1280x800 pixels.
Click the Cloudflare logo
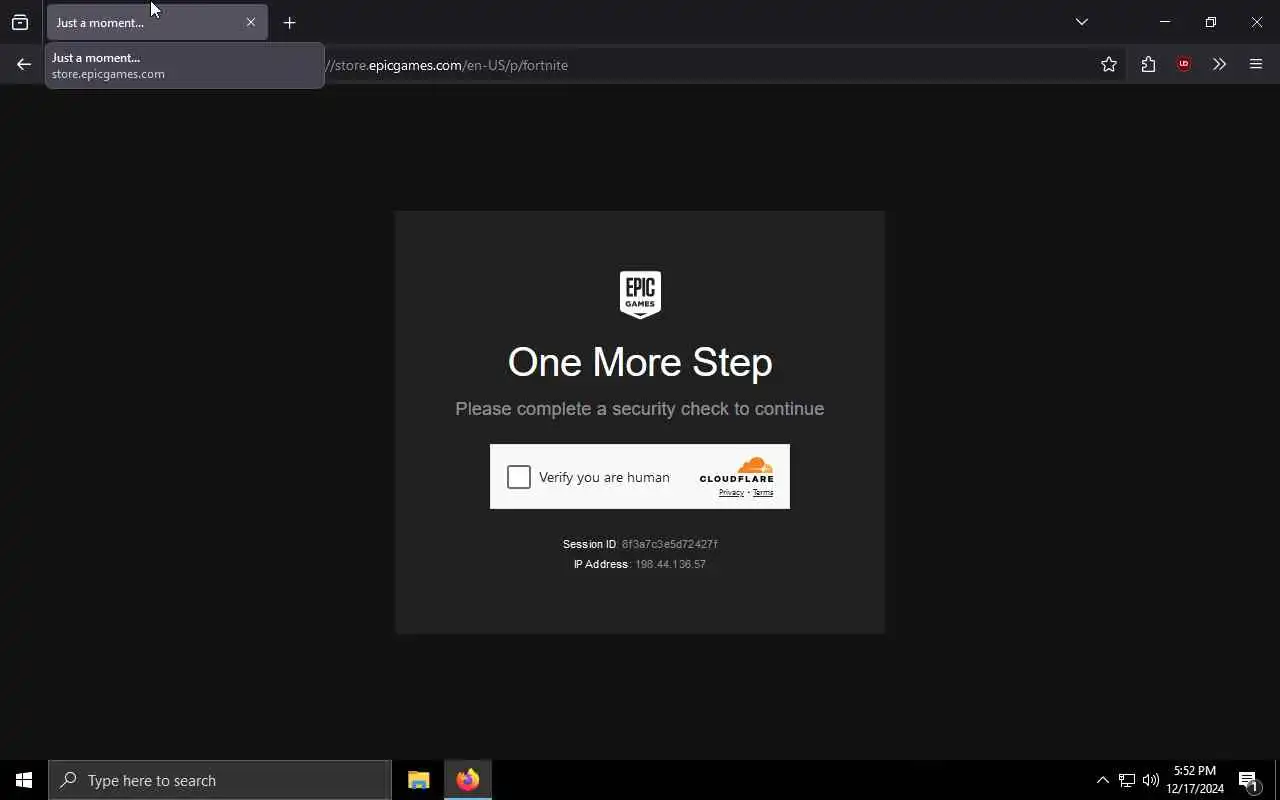(736, 470)
